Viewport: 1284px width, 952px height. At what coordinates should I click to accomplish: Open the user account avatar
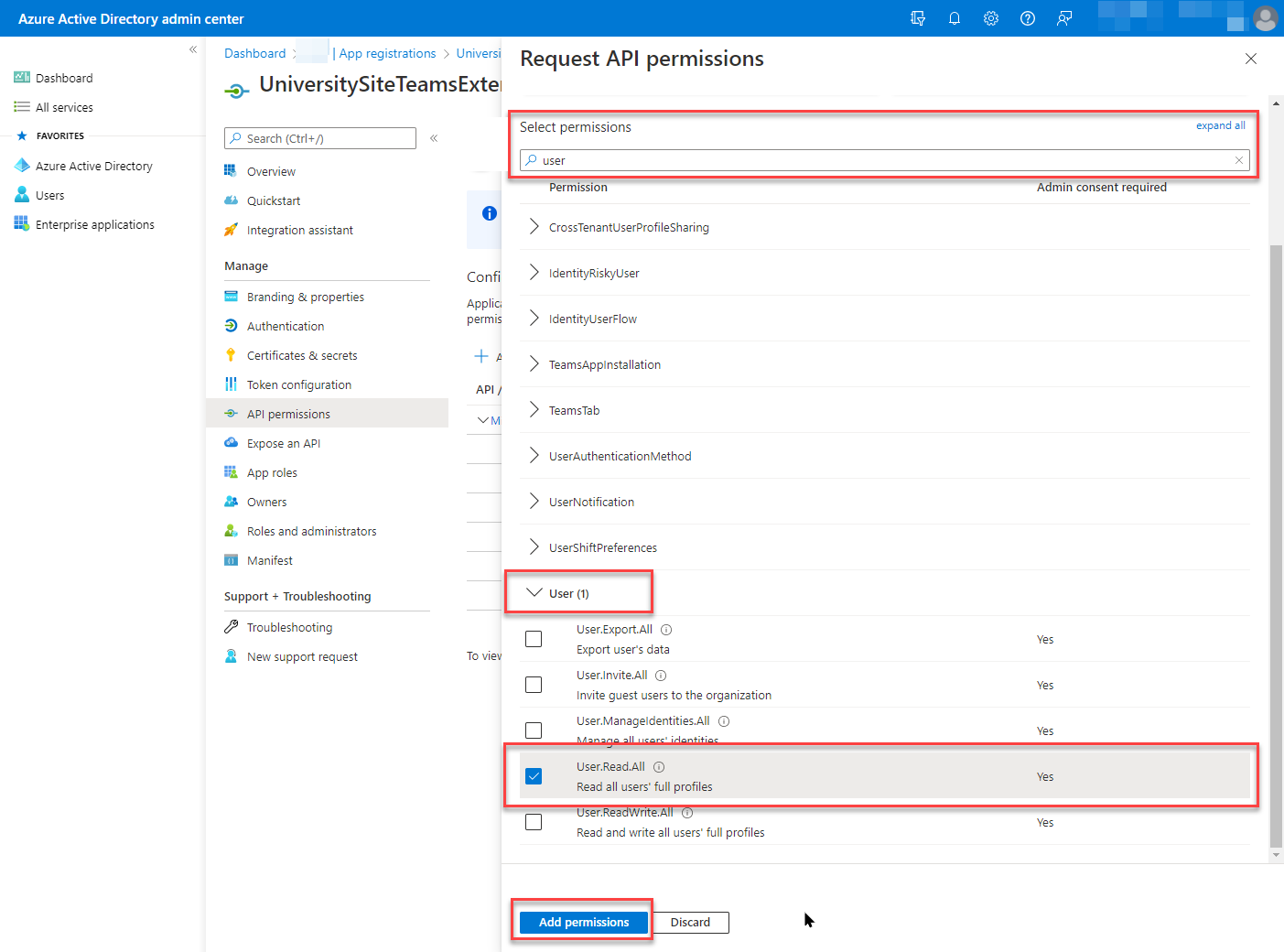(1266, 18)
